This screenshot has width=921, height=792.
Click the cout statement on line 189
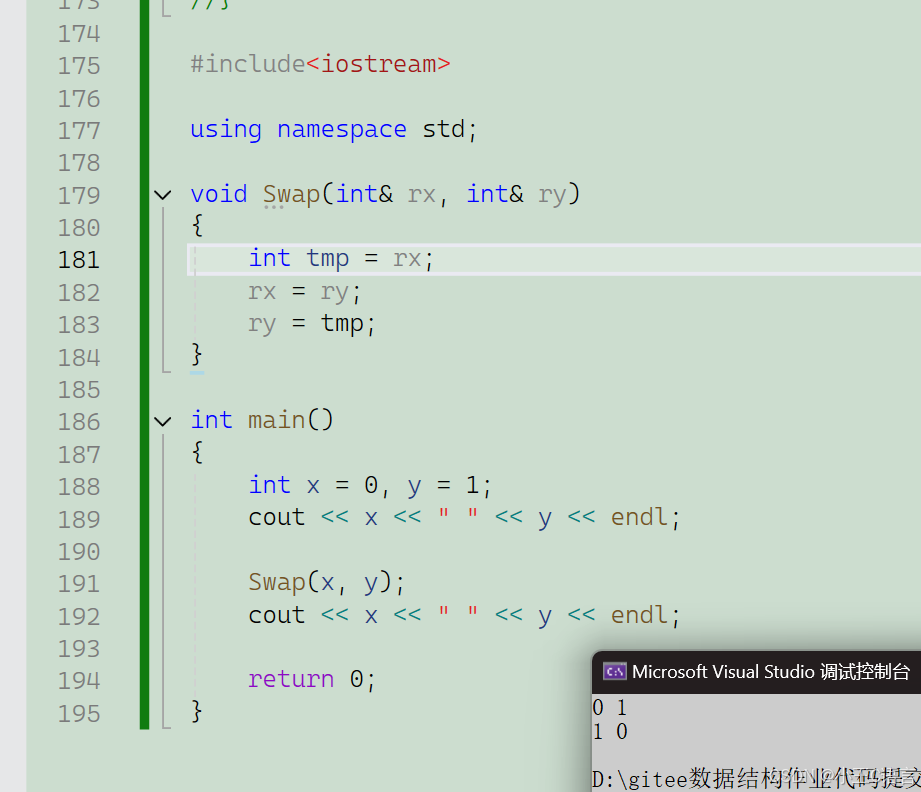[464, 518]
